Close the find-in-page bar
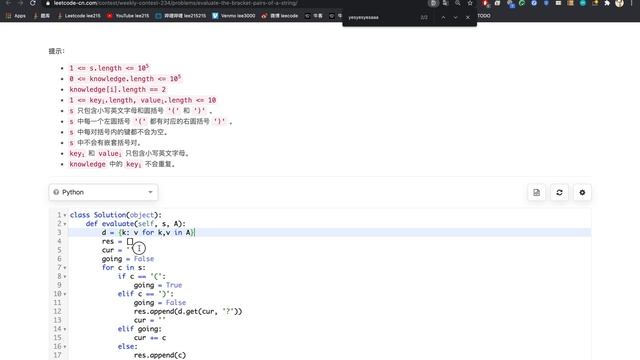640x360 pixels. (x=468, y=18)
